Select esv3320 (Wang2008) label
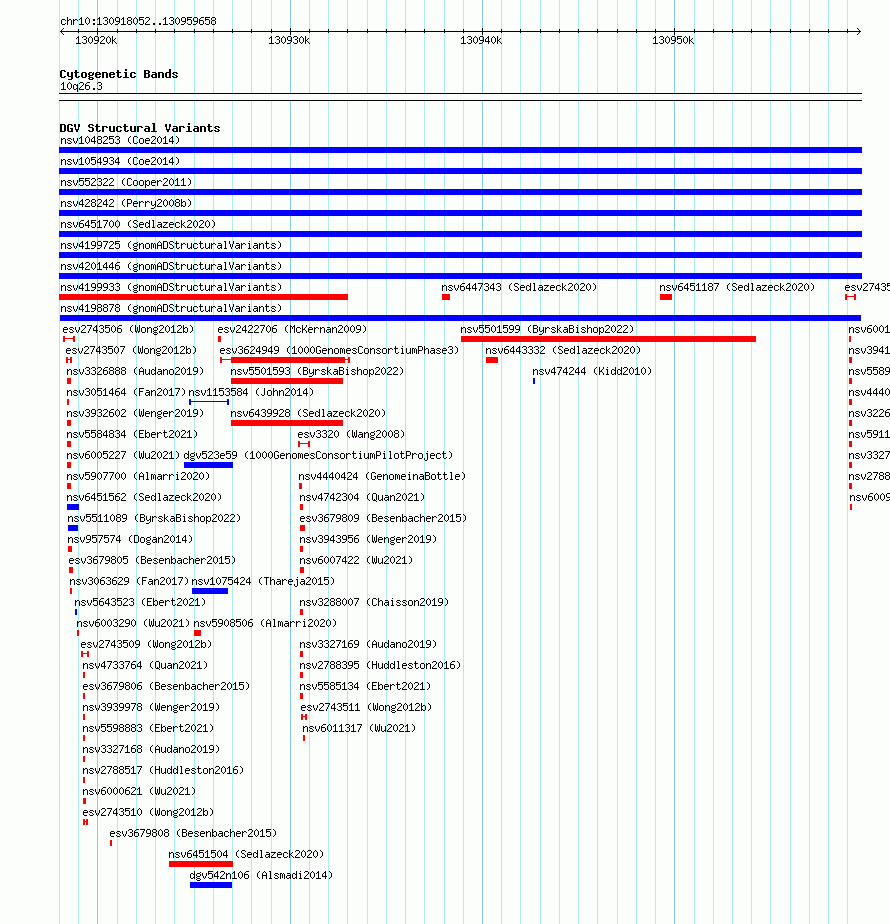890x924 pixels. click(x=351, y=434)
